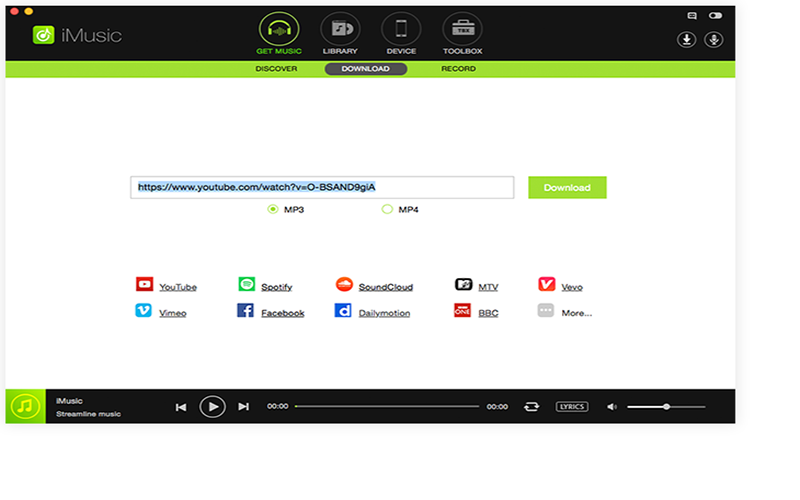Show lyrics with the LYRICS button
This screenshot has width=800, height=500.
[x=572, y=407]
